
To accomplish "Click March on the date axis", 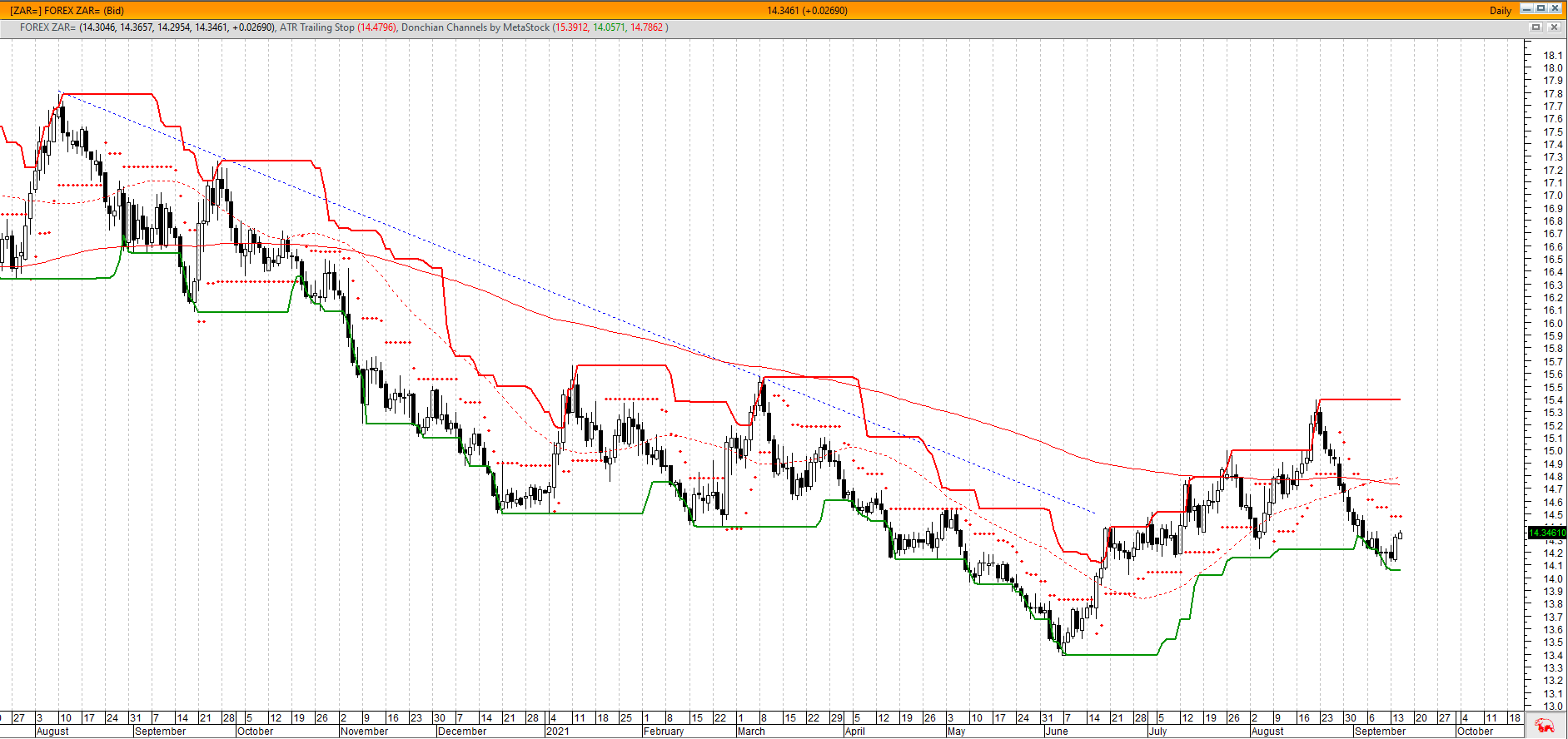I will tap(750, 732).
